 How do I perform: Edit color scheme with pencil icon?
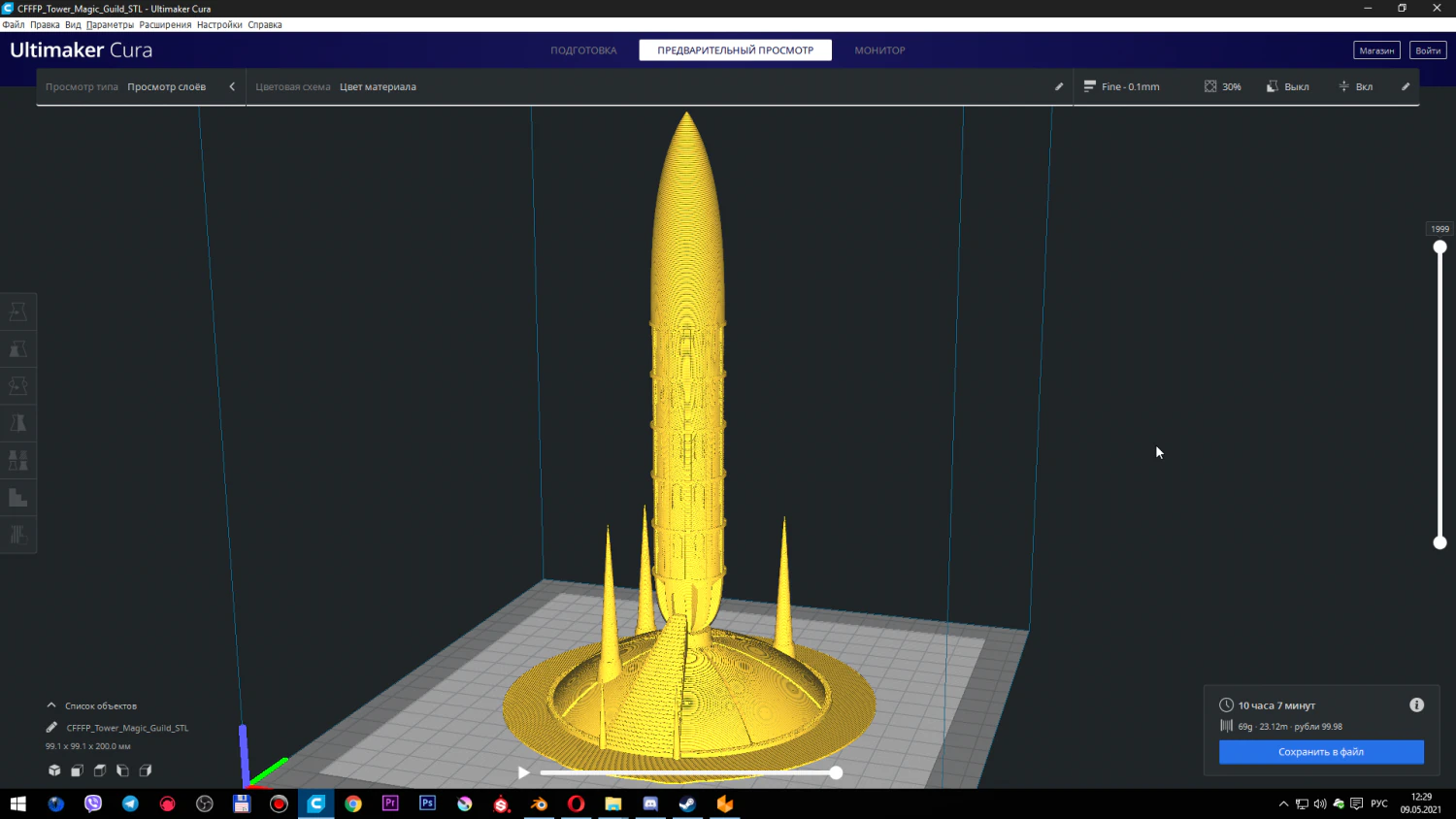tap(1059, 86)
